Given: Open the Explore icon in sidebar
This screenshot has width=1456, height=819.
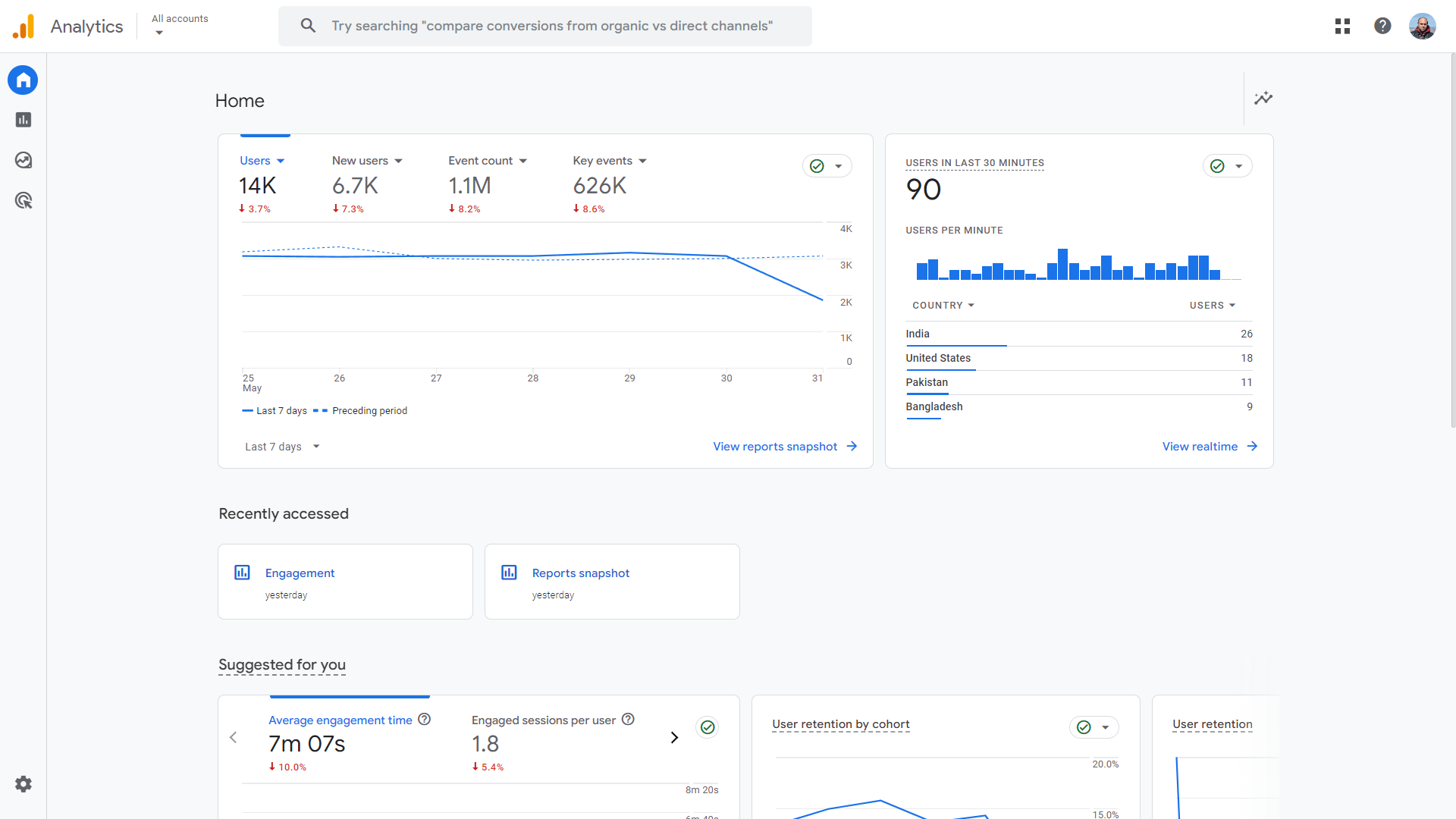Looking at the screenshot, I should [24, 160].
